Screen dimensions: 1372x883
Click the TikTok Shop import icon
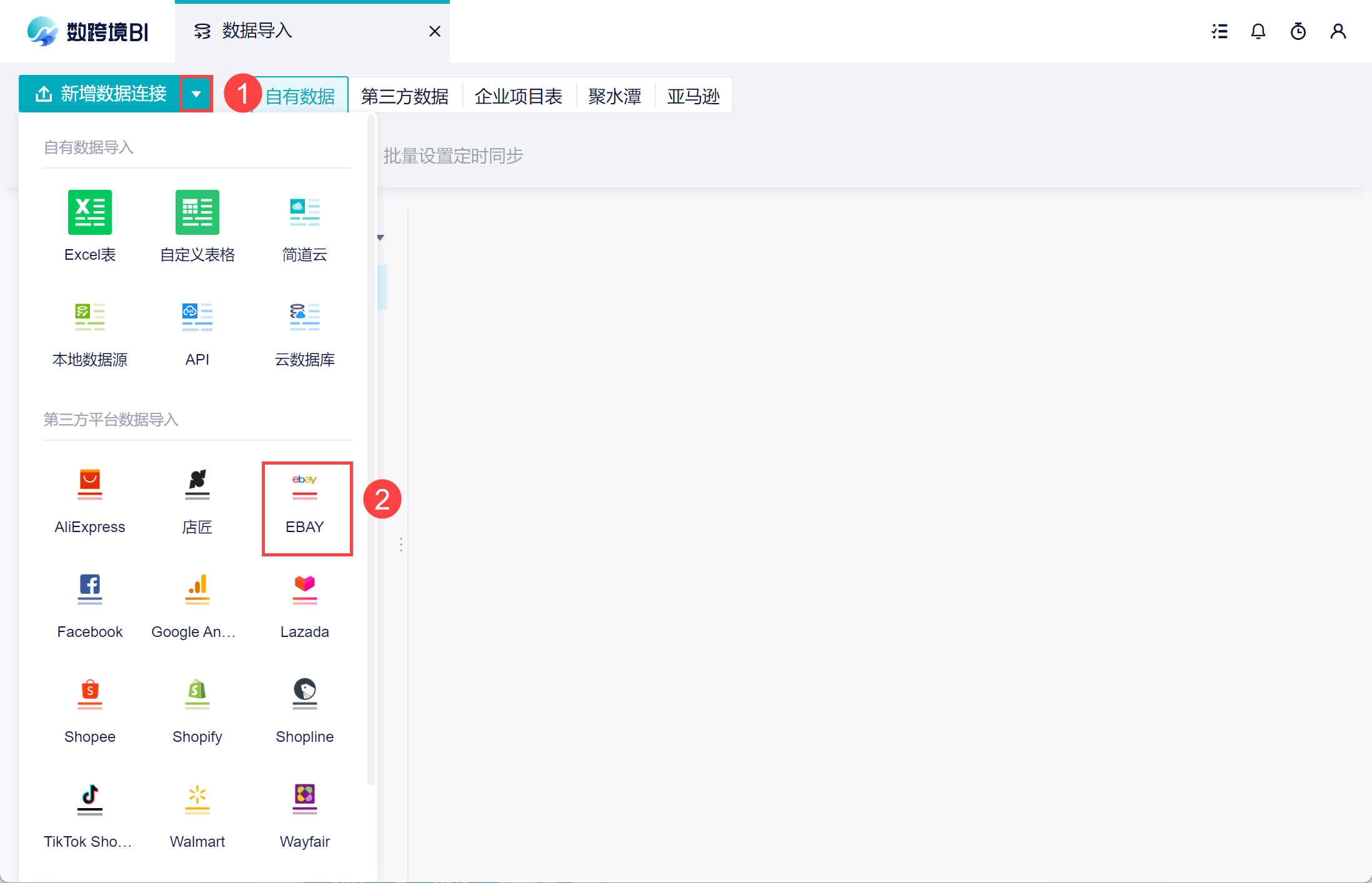89,800
